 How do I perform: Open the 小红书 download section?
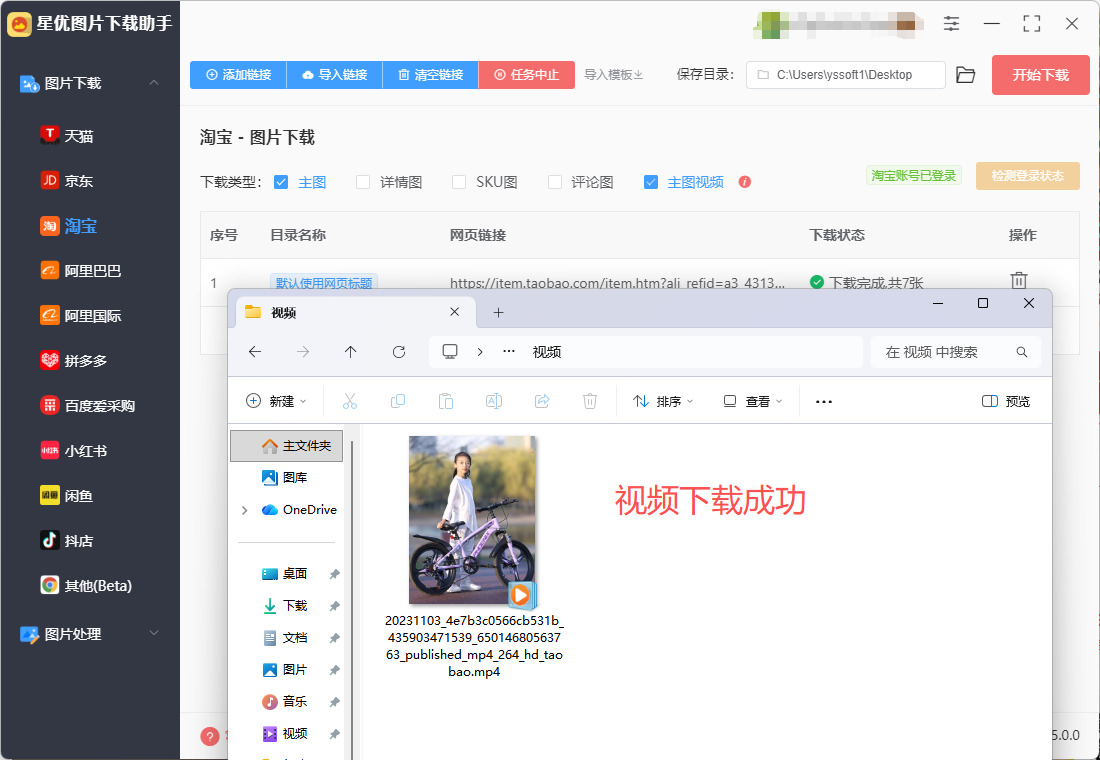point(85,450)
